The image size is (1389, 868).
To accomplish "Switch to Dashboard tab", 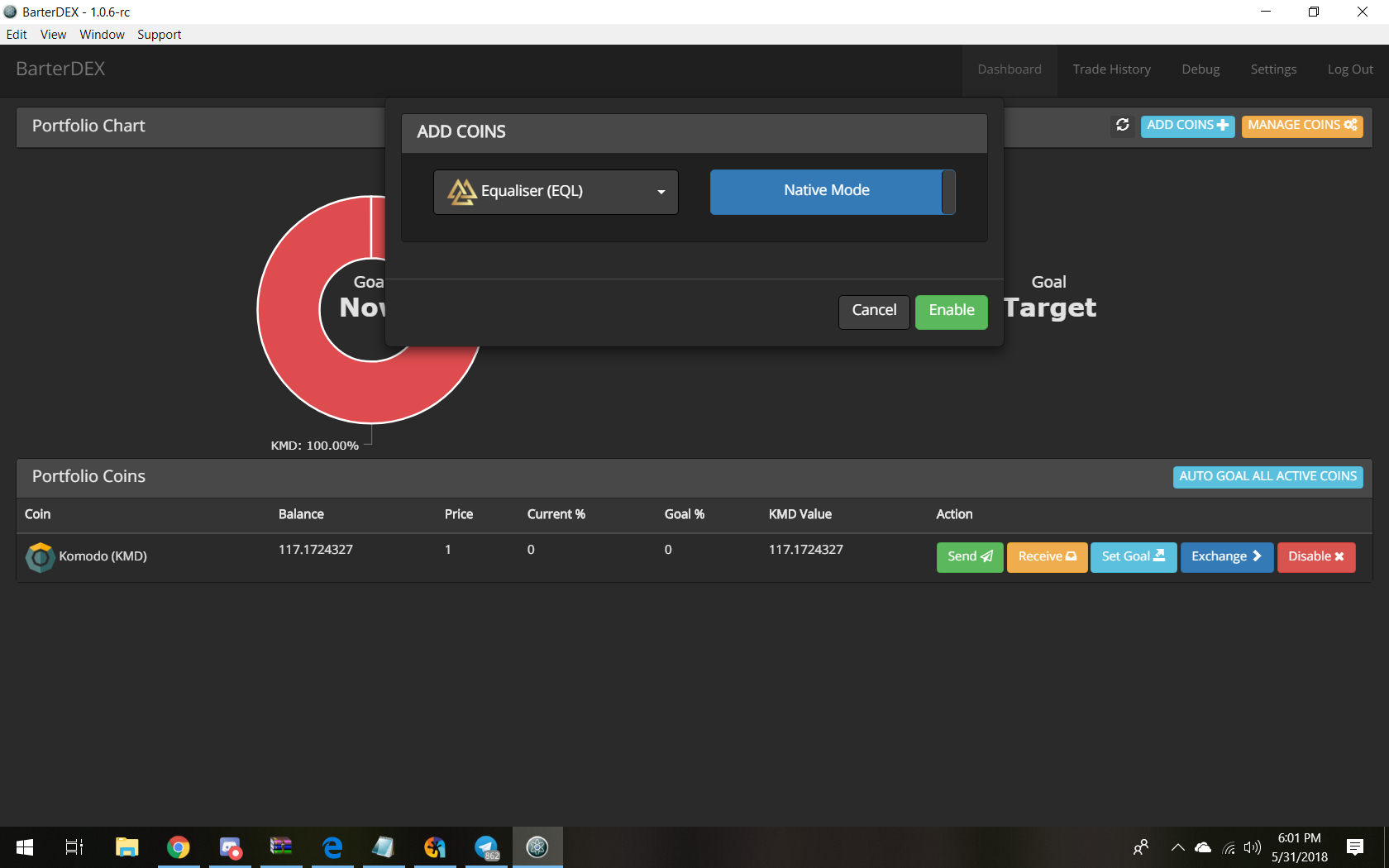I will pos(1010,69).
